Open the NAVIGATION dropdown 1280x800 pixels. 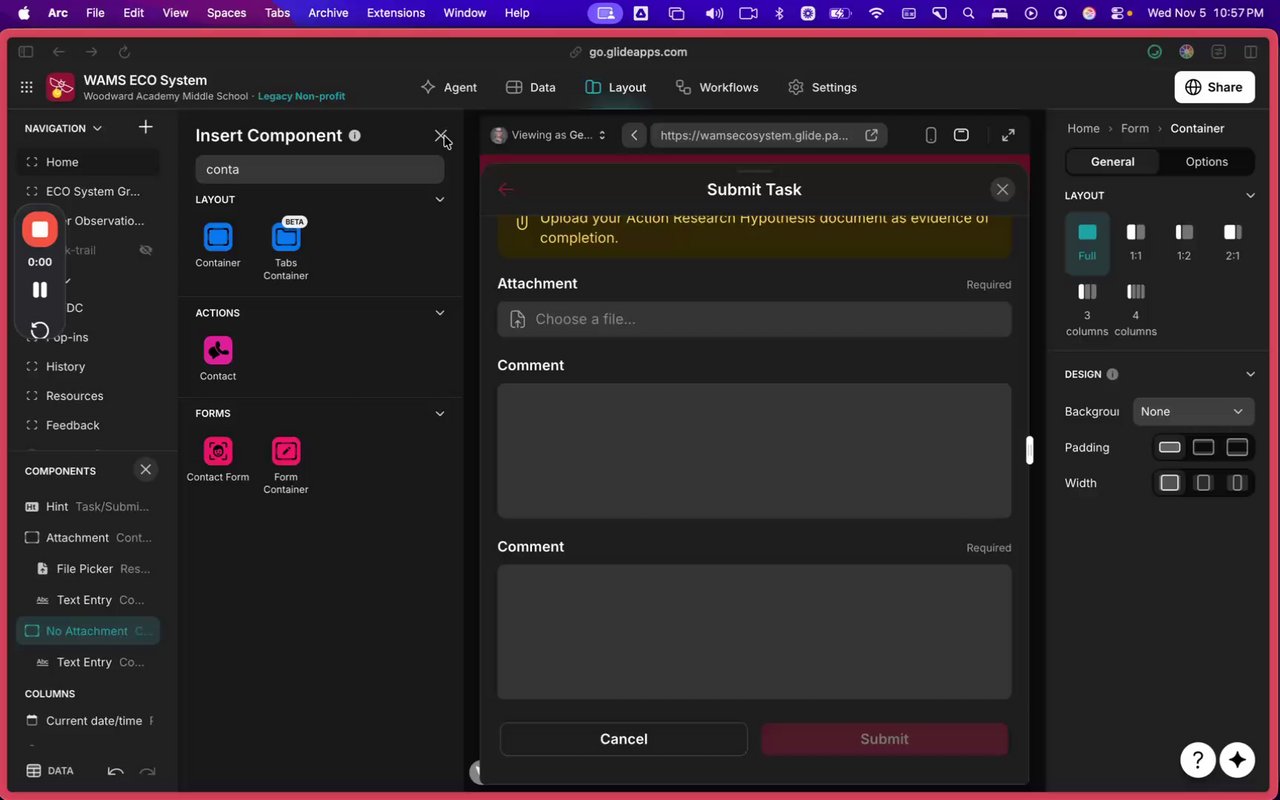[64, 128]
